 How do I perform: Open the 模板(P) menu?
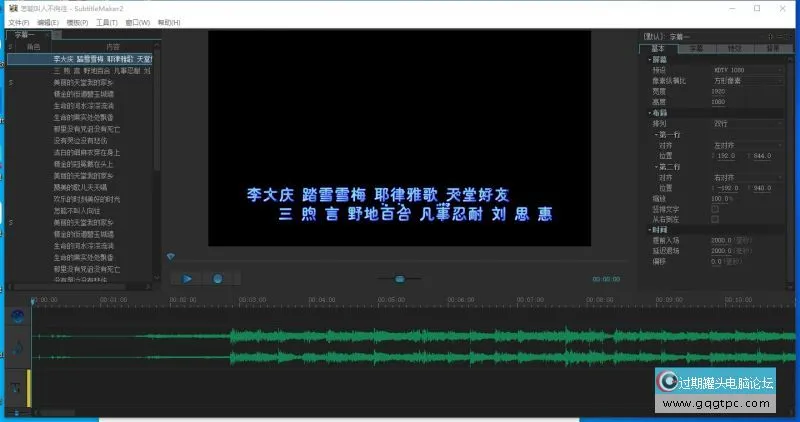point(77,22)
